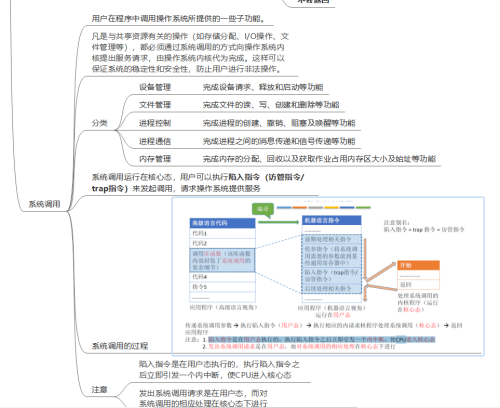The image size is (500, 408).
Task: Click the highlighted 调用库函数 block in diagram
Action: click(222, 260)
